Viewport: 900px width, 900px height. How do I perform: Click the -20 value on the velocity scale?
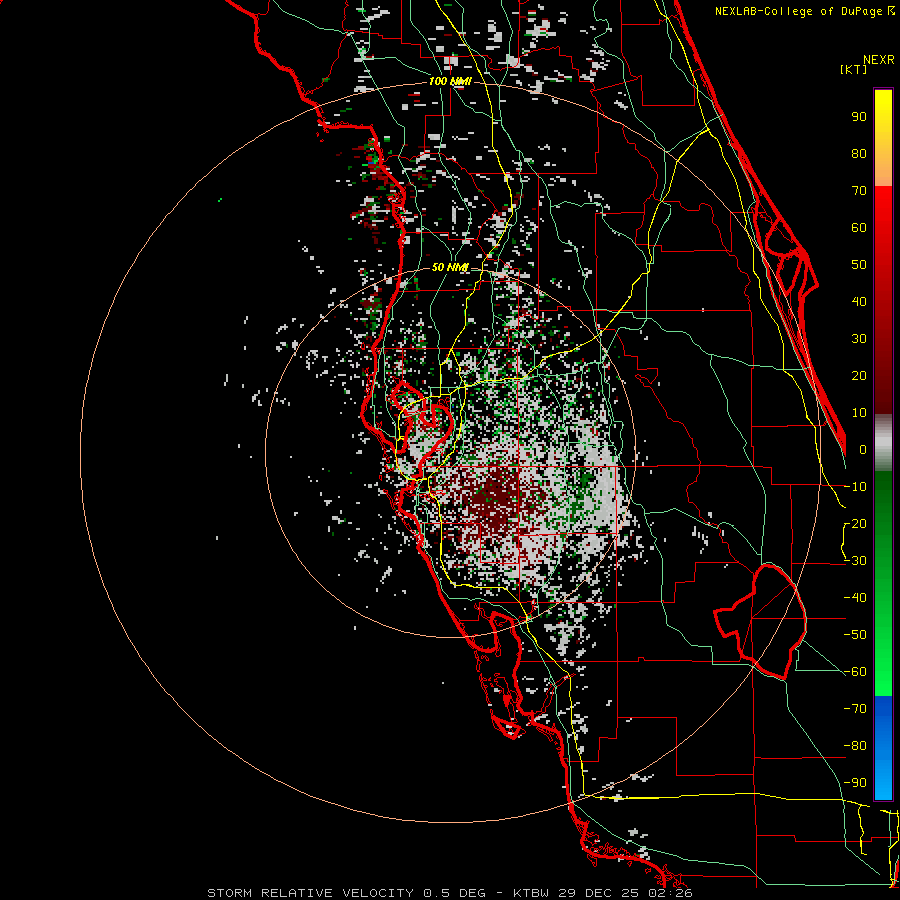coord(855,523)
